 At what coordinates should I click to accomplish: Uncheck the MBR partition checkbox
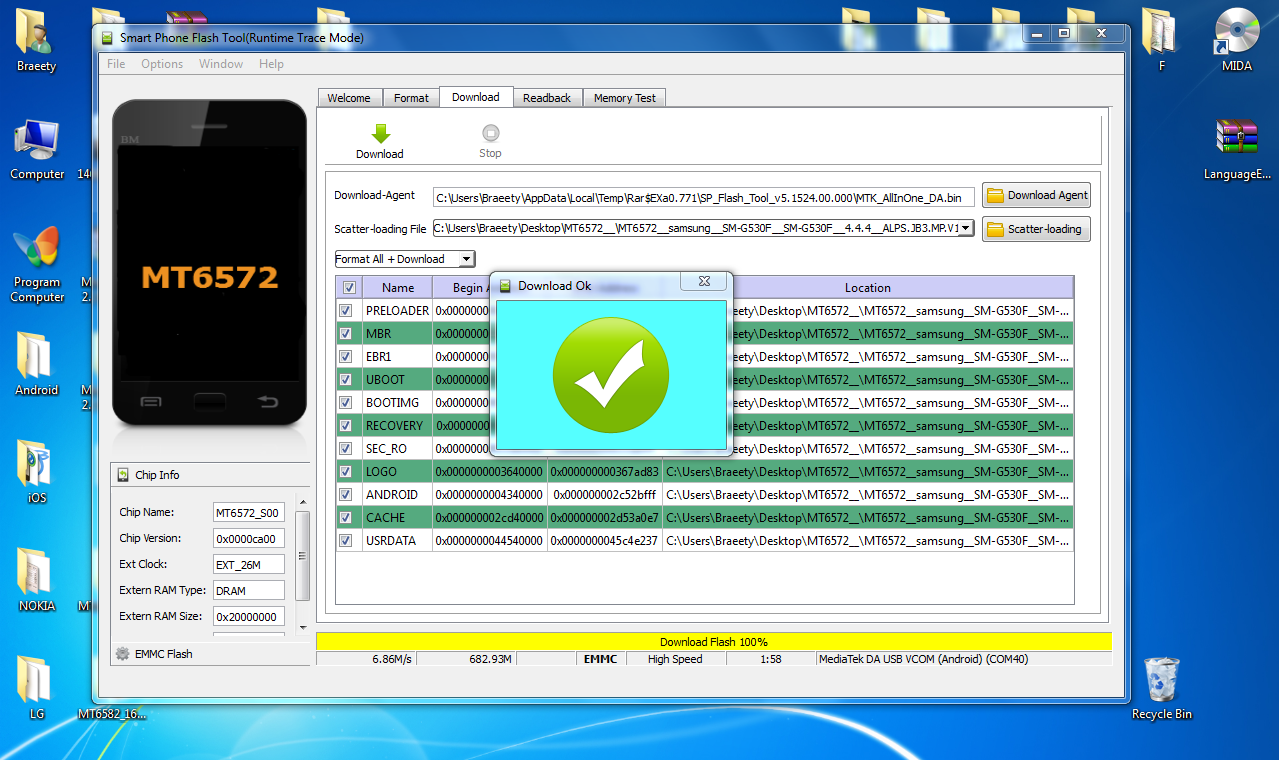coord(346,334)
